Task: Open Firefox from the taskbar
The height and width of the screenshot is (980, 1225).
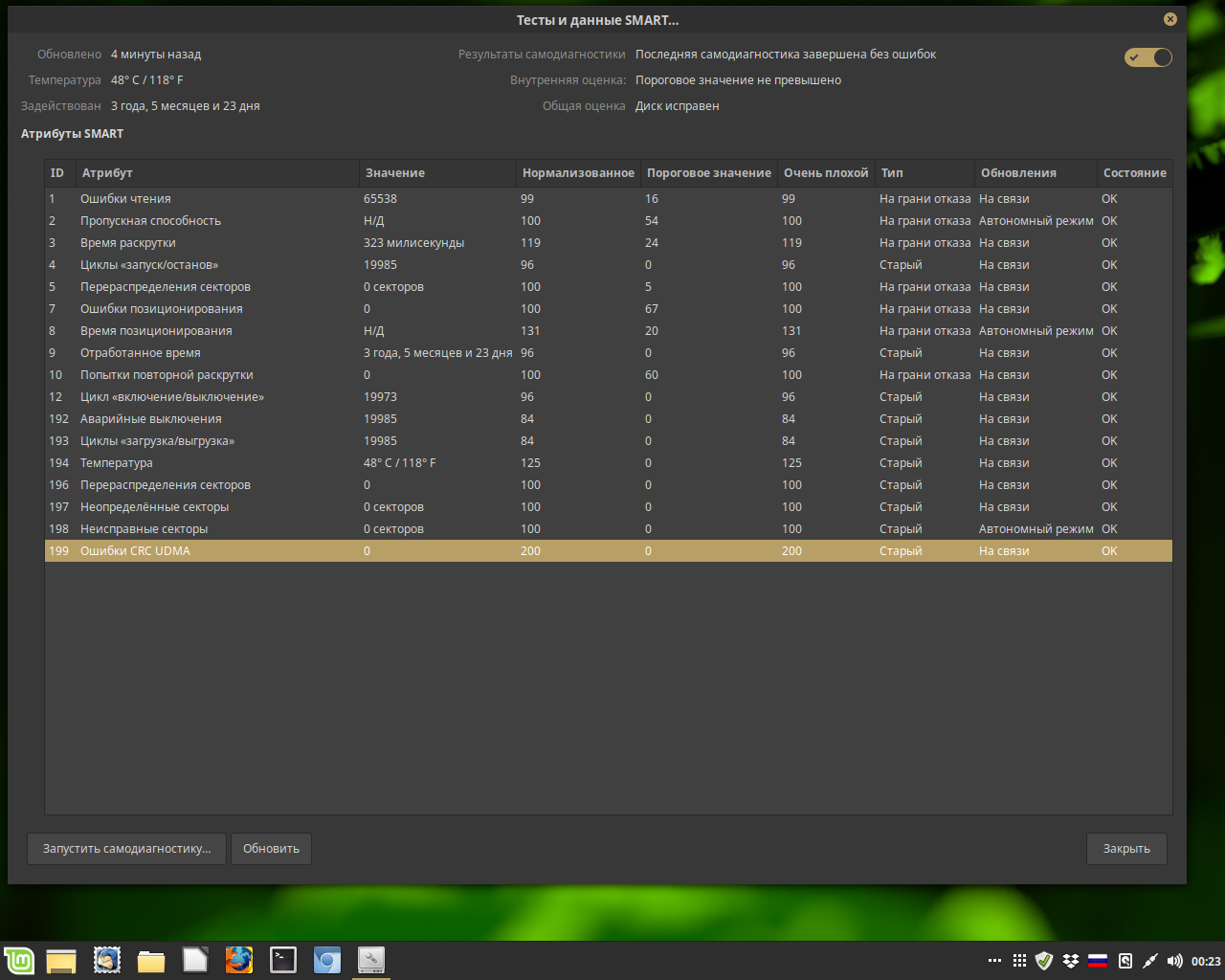Action: tap(239, 960)
